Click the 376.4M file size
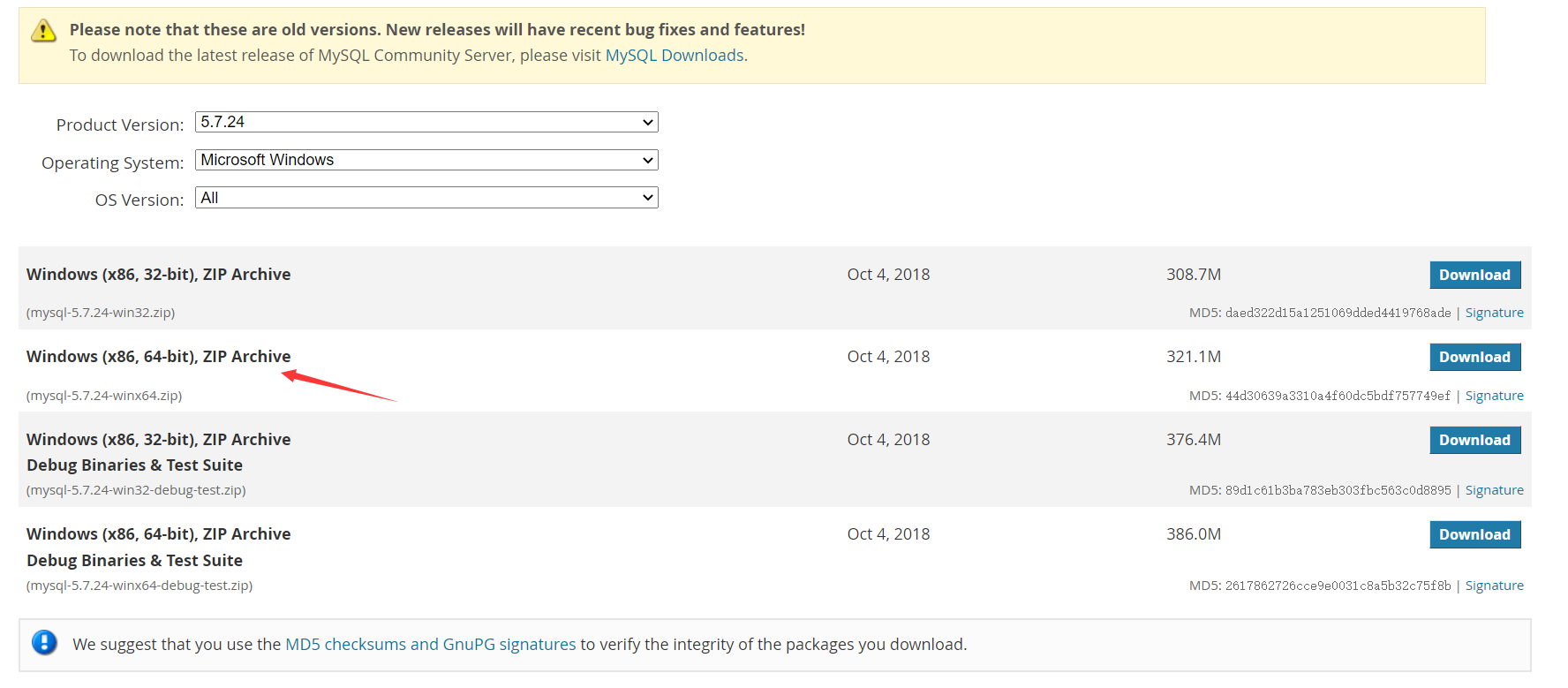This screenshot has height=688, width=1568. click(1194, 440)
